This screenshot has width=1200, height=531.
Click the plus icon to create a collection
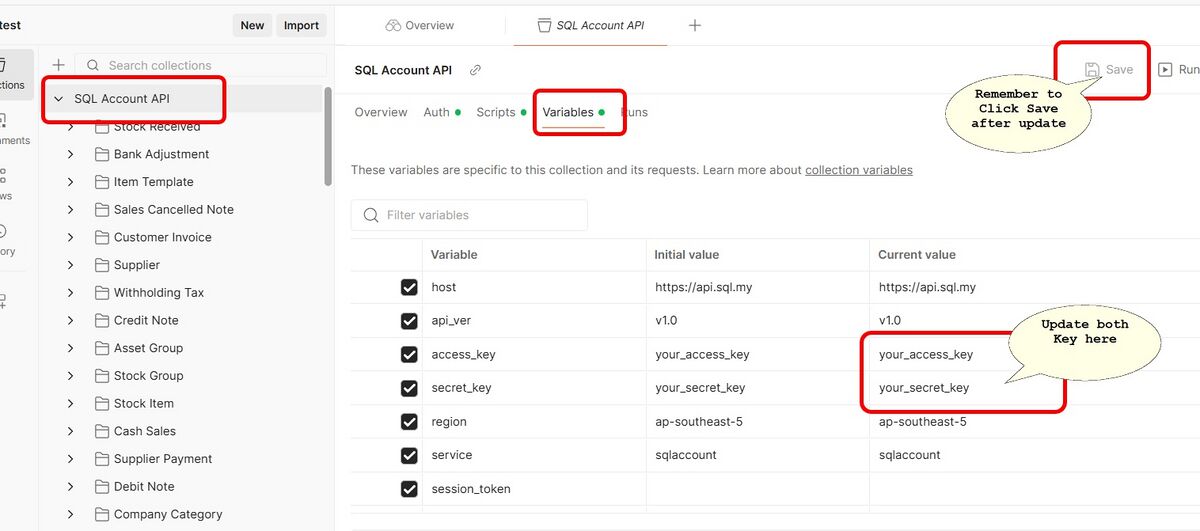[58, 65]
